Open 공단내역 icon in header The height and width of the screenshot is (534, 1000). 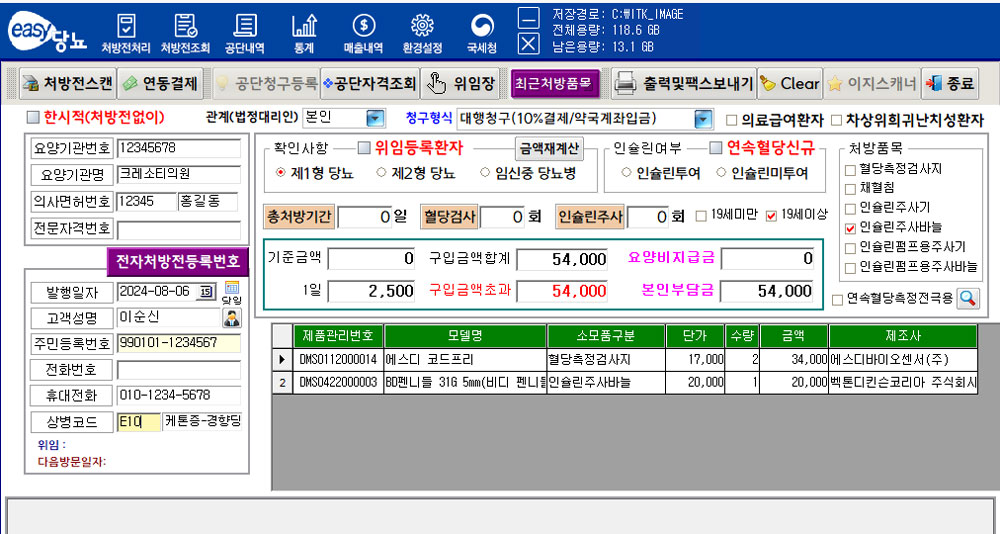pos(244,33)
